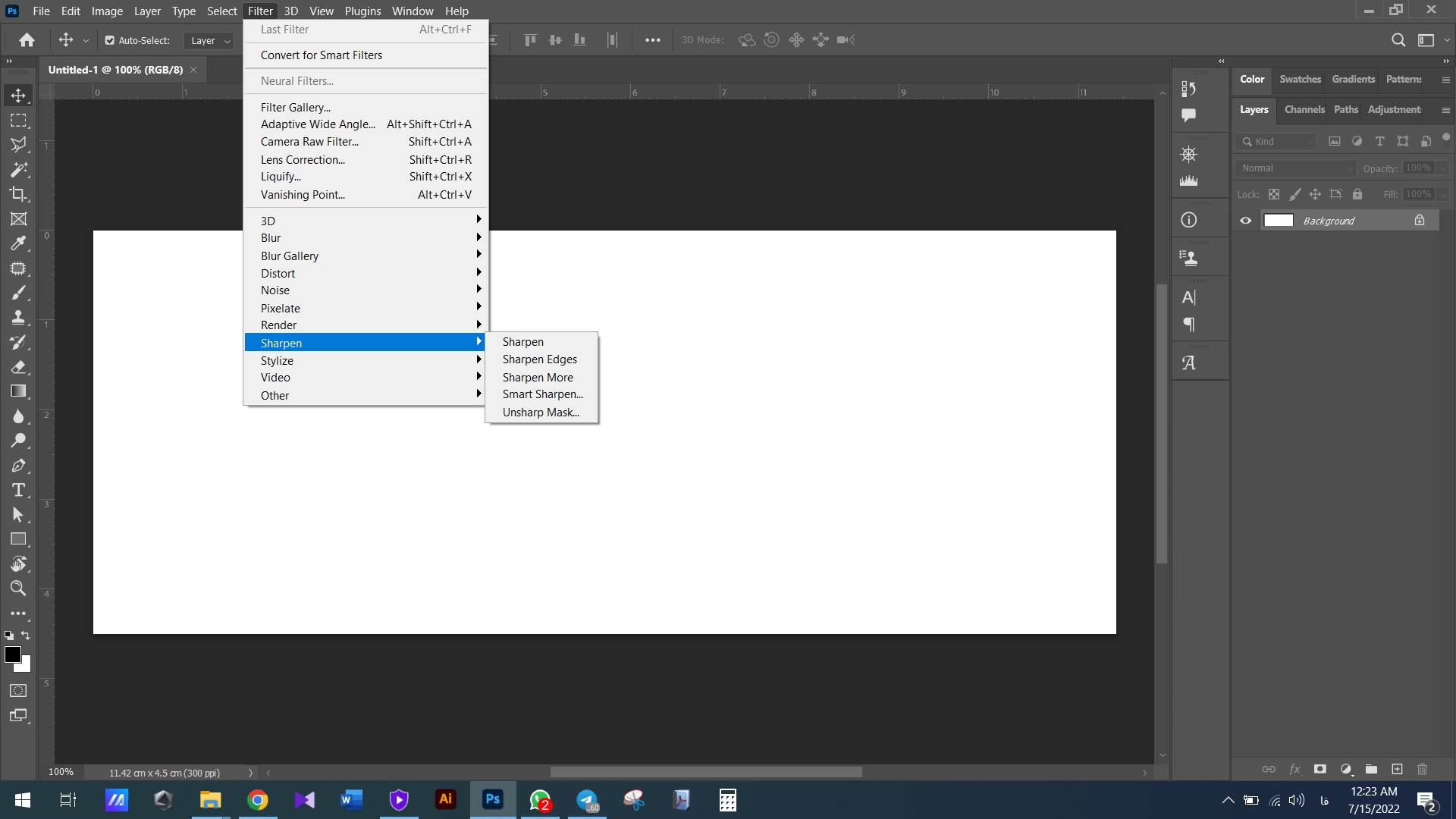Image resolution: width=1456 pixels, height=819 pixels.
Task: Switch to the Channels tab
Action: (x=1304, y=110)
